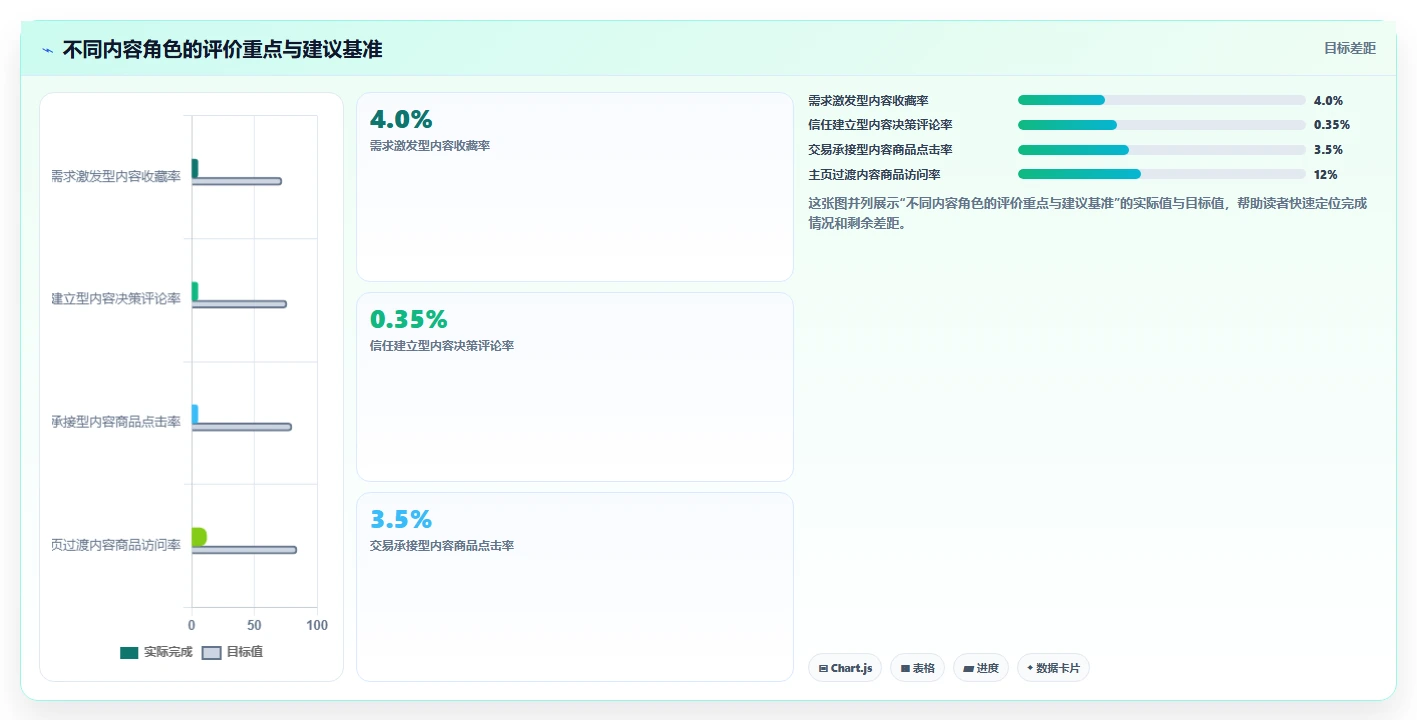Click the 4.0% value in the first card
Image resolution: width=1417 pixels, height=720 pixels.
pos(401,120)
